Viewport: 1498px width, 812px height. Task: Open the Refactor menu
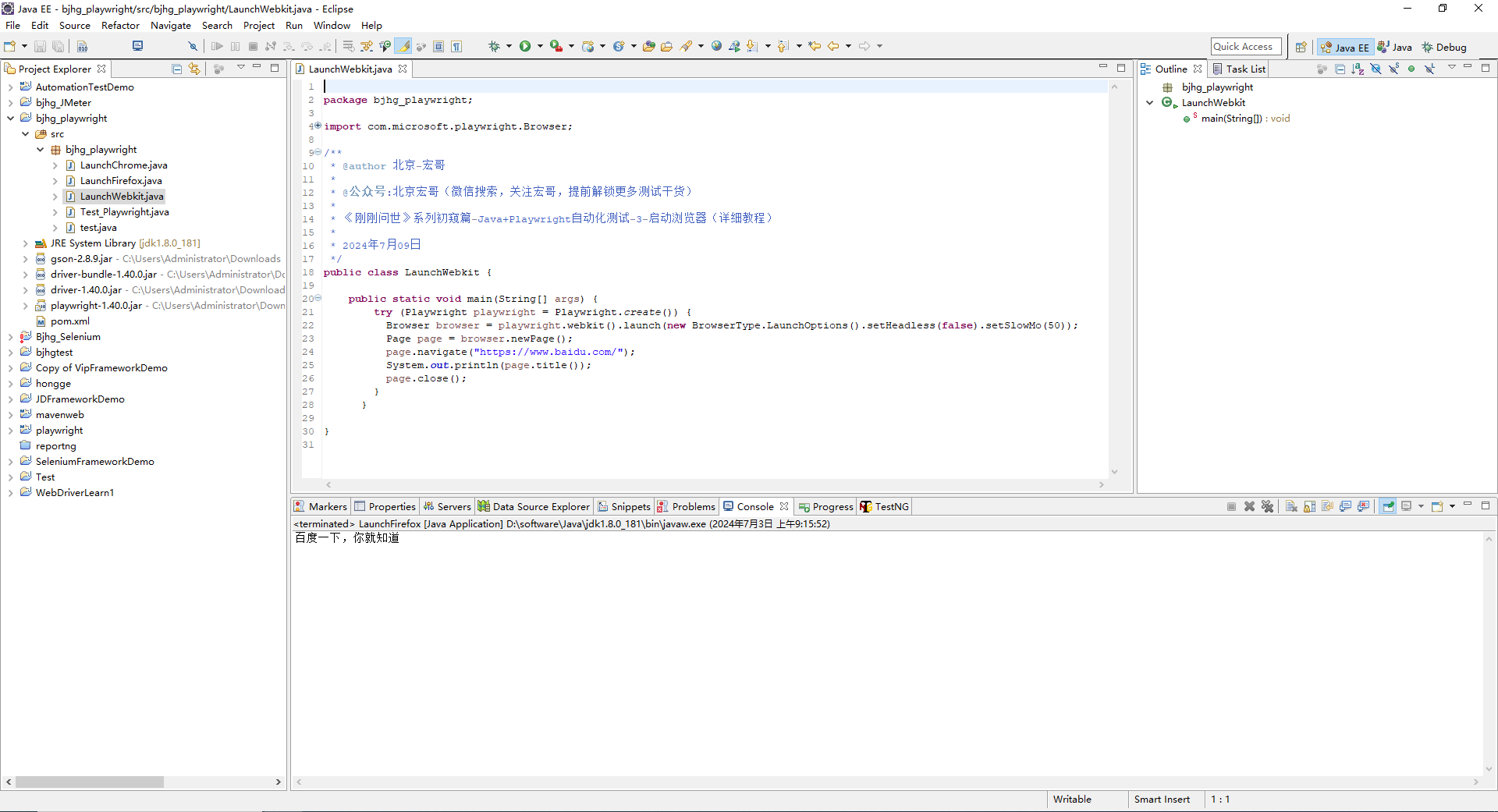click(120, 25)
